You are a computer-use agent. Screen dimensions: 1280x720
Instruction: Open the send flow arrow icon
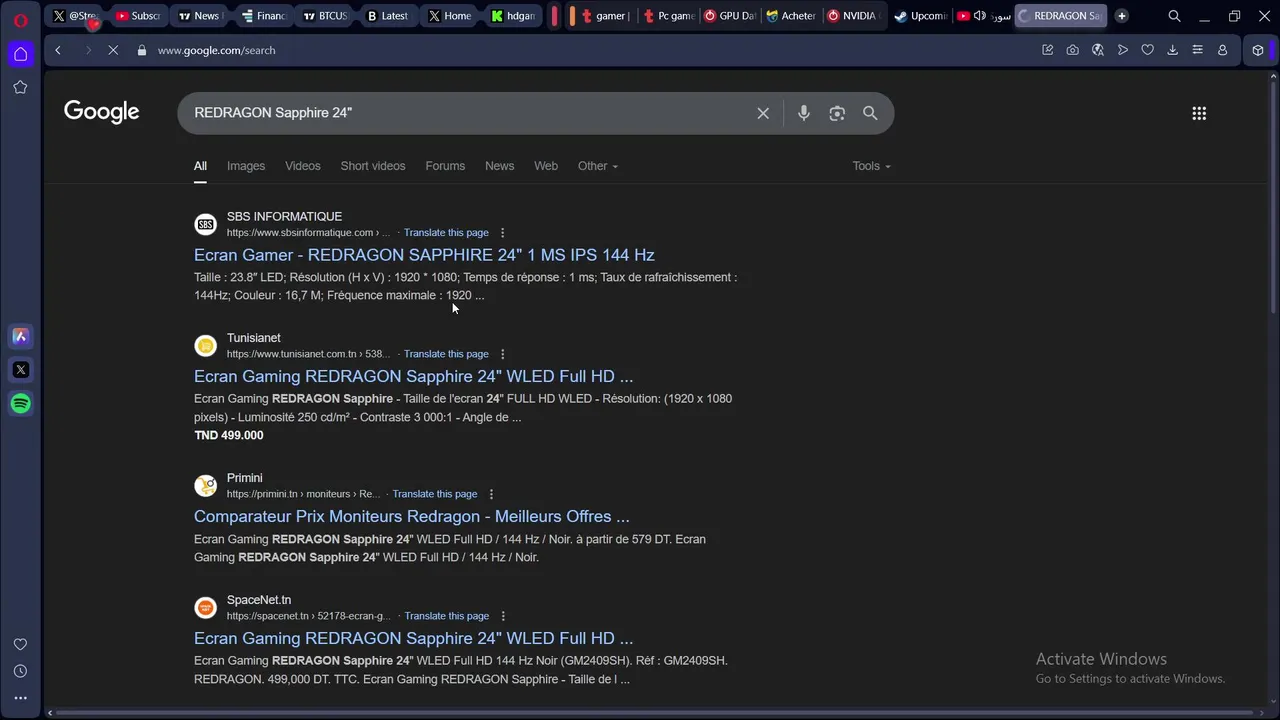click(1123, 50)
